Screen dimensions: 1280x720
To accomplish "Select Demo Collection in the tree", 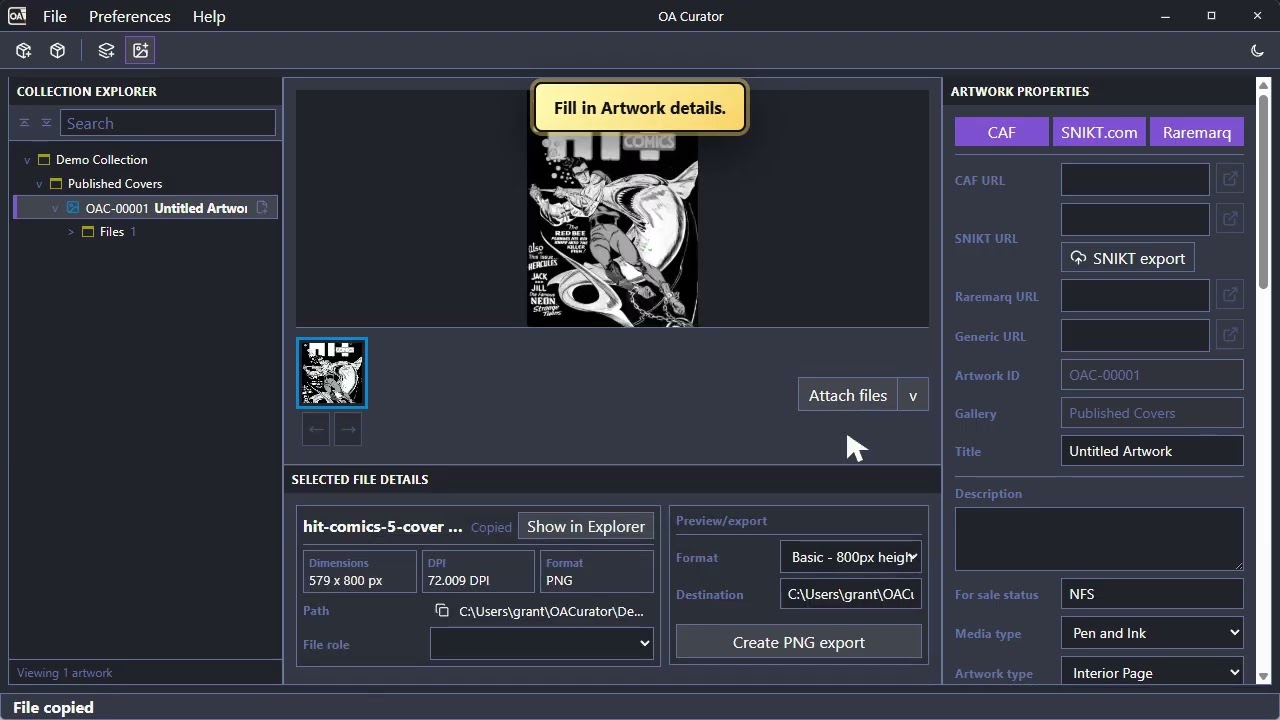I will click(101, 160).
